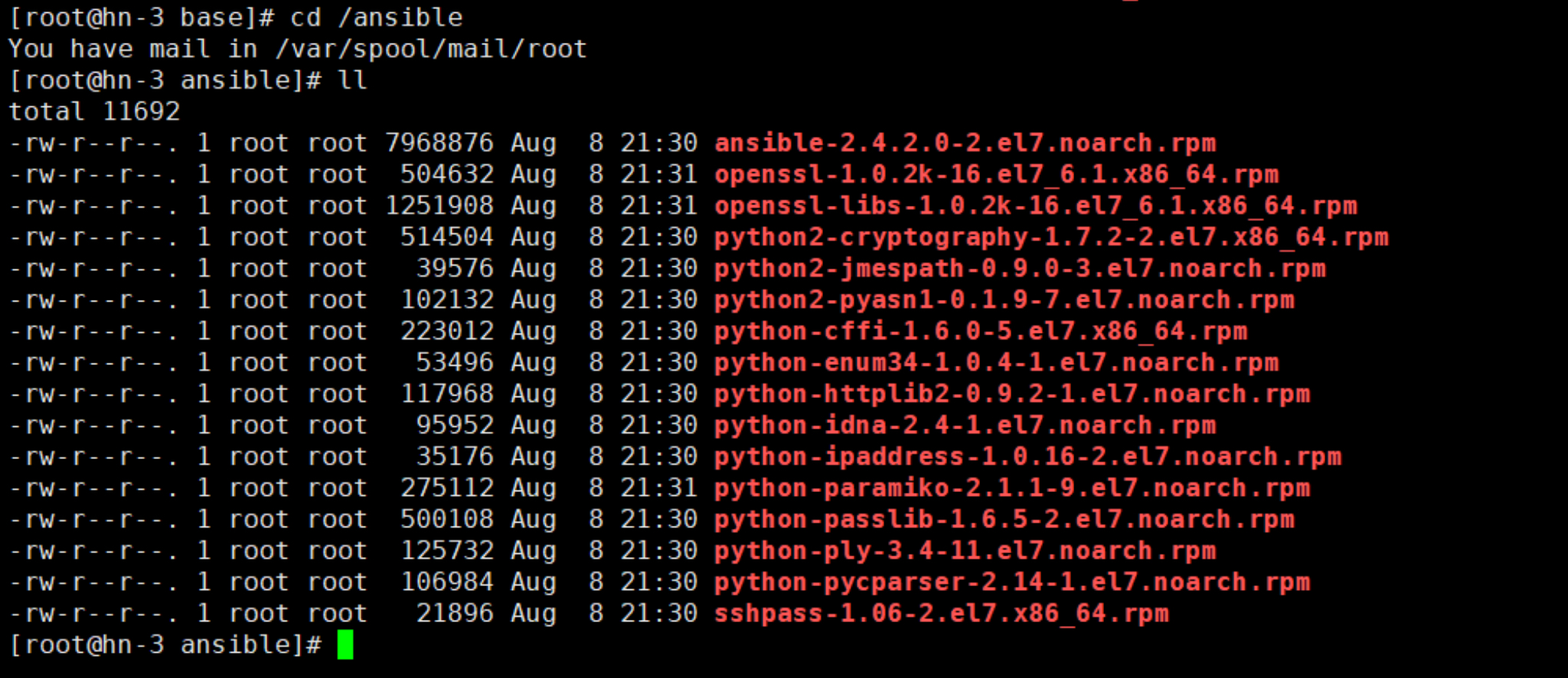Click the python-httplib2-0.9.2-1 rpm filename
The height and width of the screenshot is (678, 1568).
coord(1011,394)
